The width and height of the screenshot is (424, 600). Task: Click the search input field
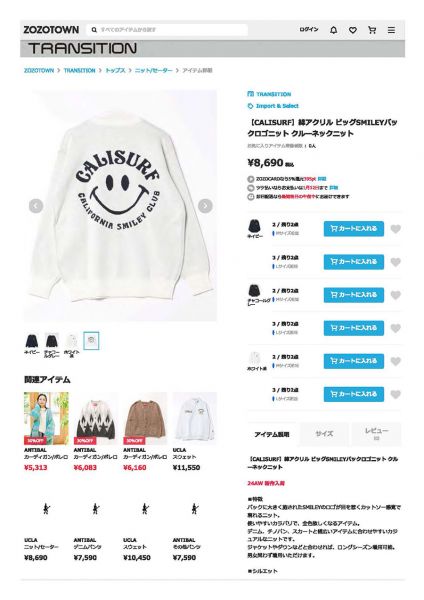coord(167,30)
